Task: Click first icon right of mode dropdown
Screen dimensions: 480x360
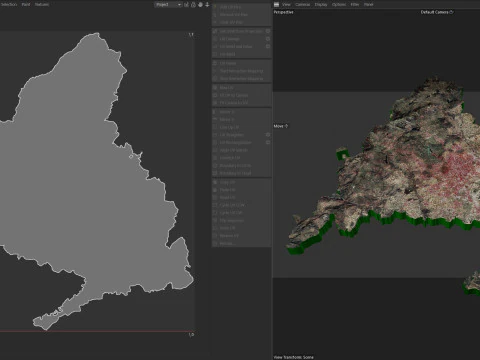Action: [186, 5]
